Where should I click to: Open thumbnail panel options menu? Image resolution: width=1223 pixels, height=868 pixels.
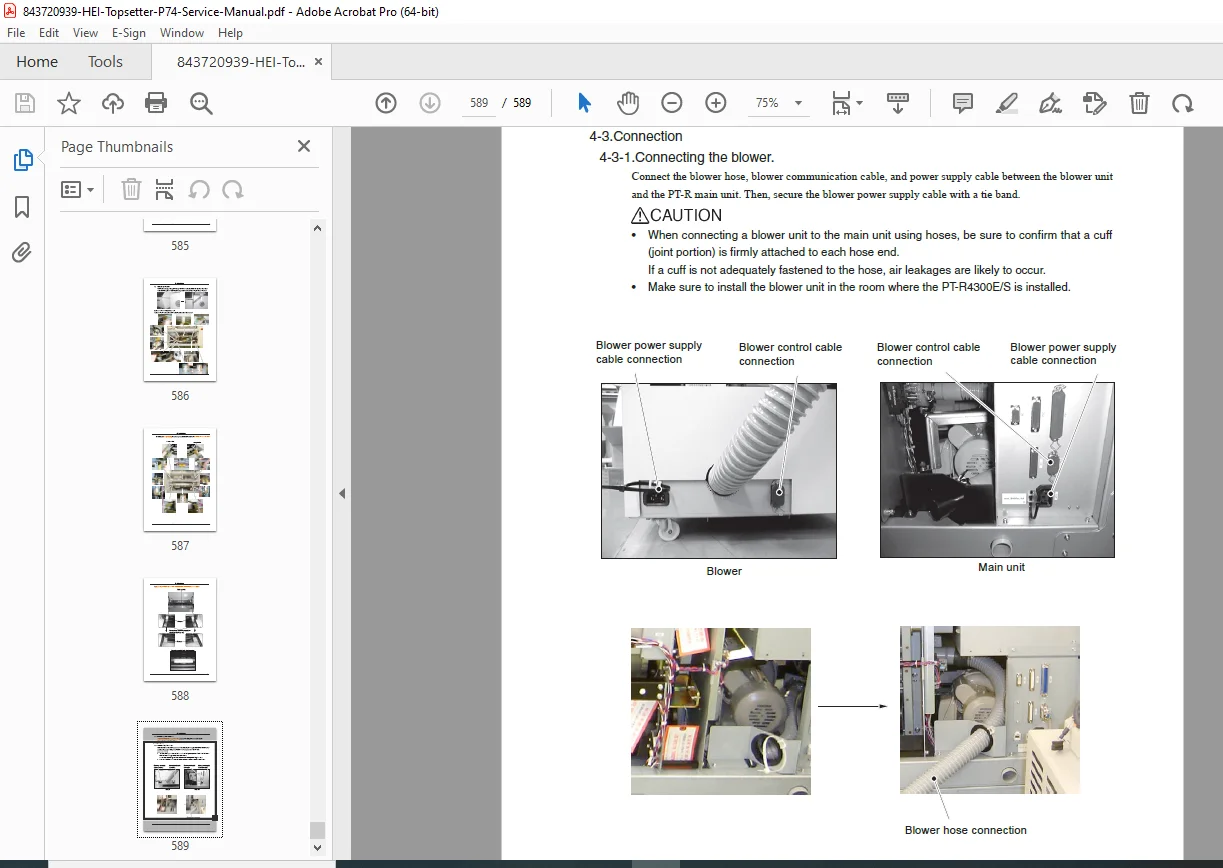78,190
